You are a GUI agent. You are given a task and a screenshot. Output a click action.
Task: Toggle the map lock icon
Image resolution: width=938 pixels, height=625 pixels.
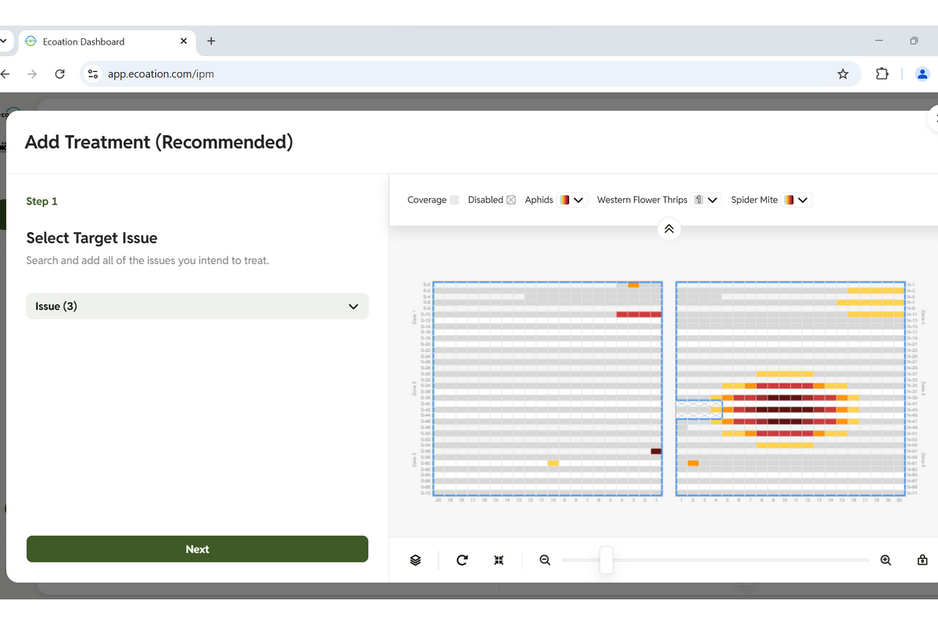(922, 560)
